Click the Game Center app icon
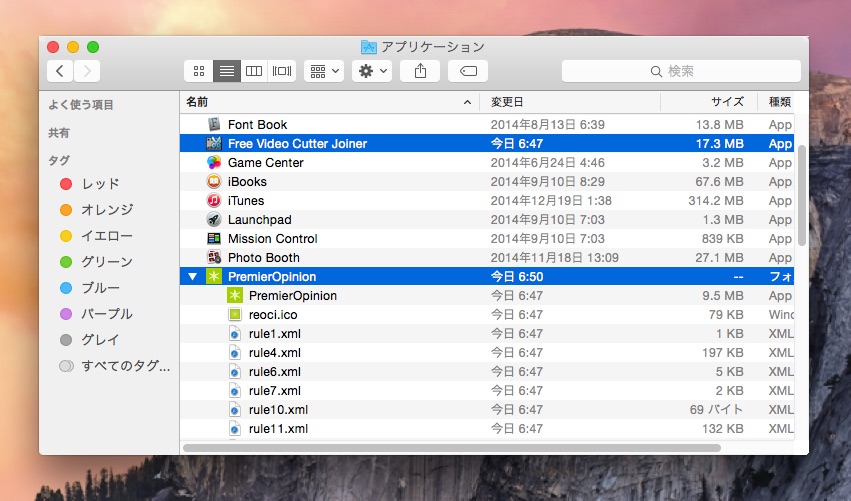Image resolution: width=851 pixels, height=501 pixels. [214, 162]
